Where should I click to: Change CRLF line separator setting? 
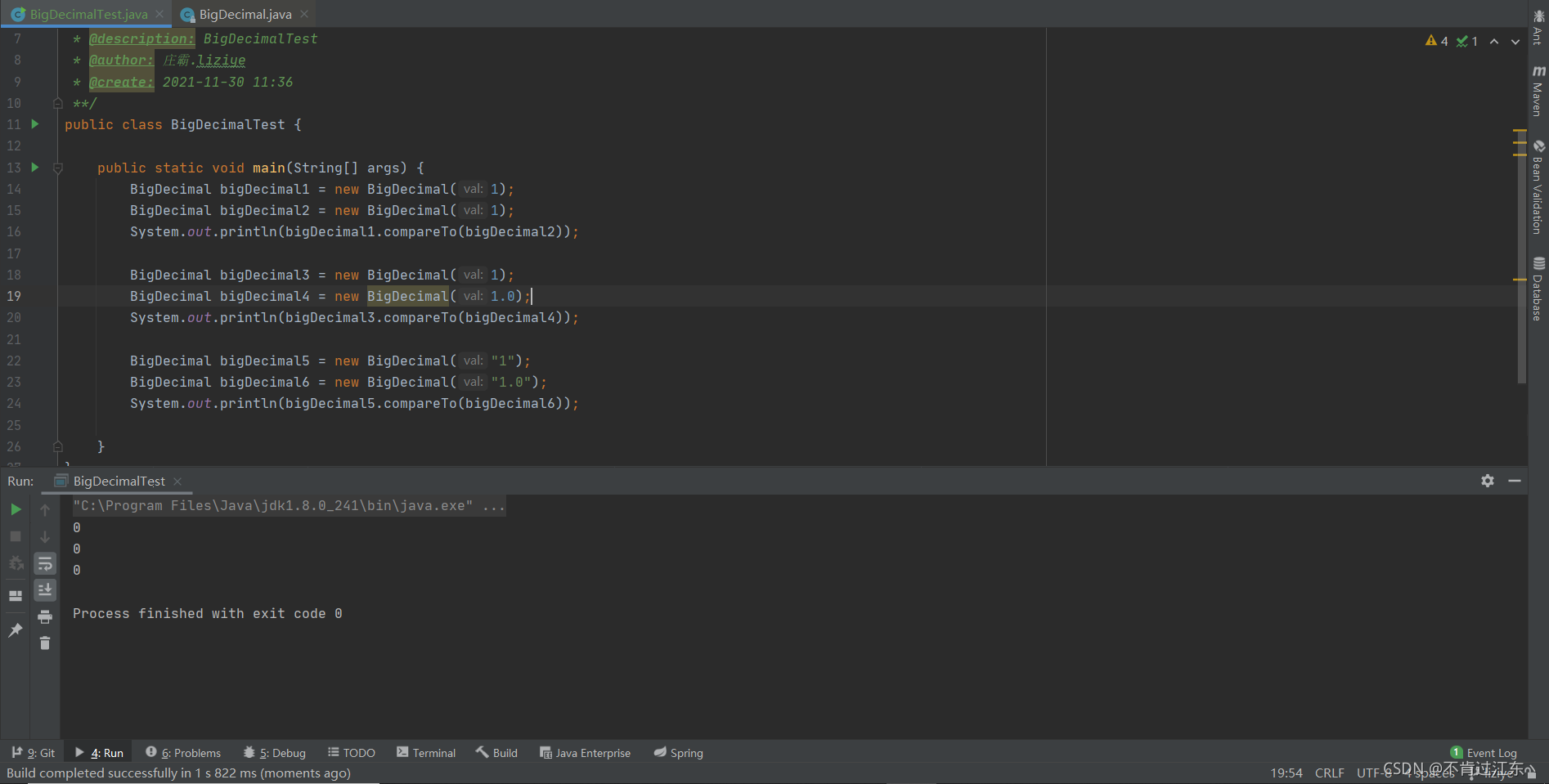(x=1330, y=773)
